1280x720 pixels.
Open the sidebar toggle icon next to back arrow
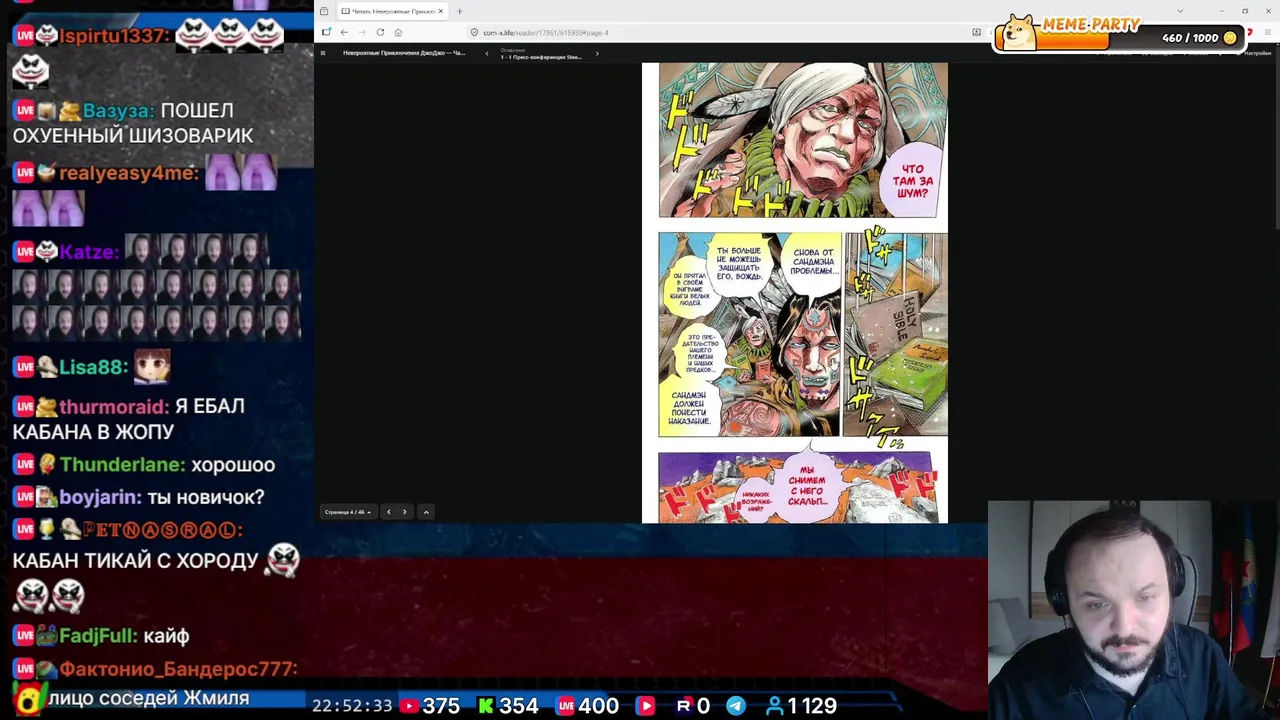coord(326,32)
